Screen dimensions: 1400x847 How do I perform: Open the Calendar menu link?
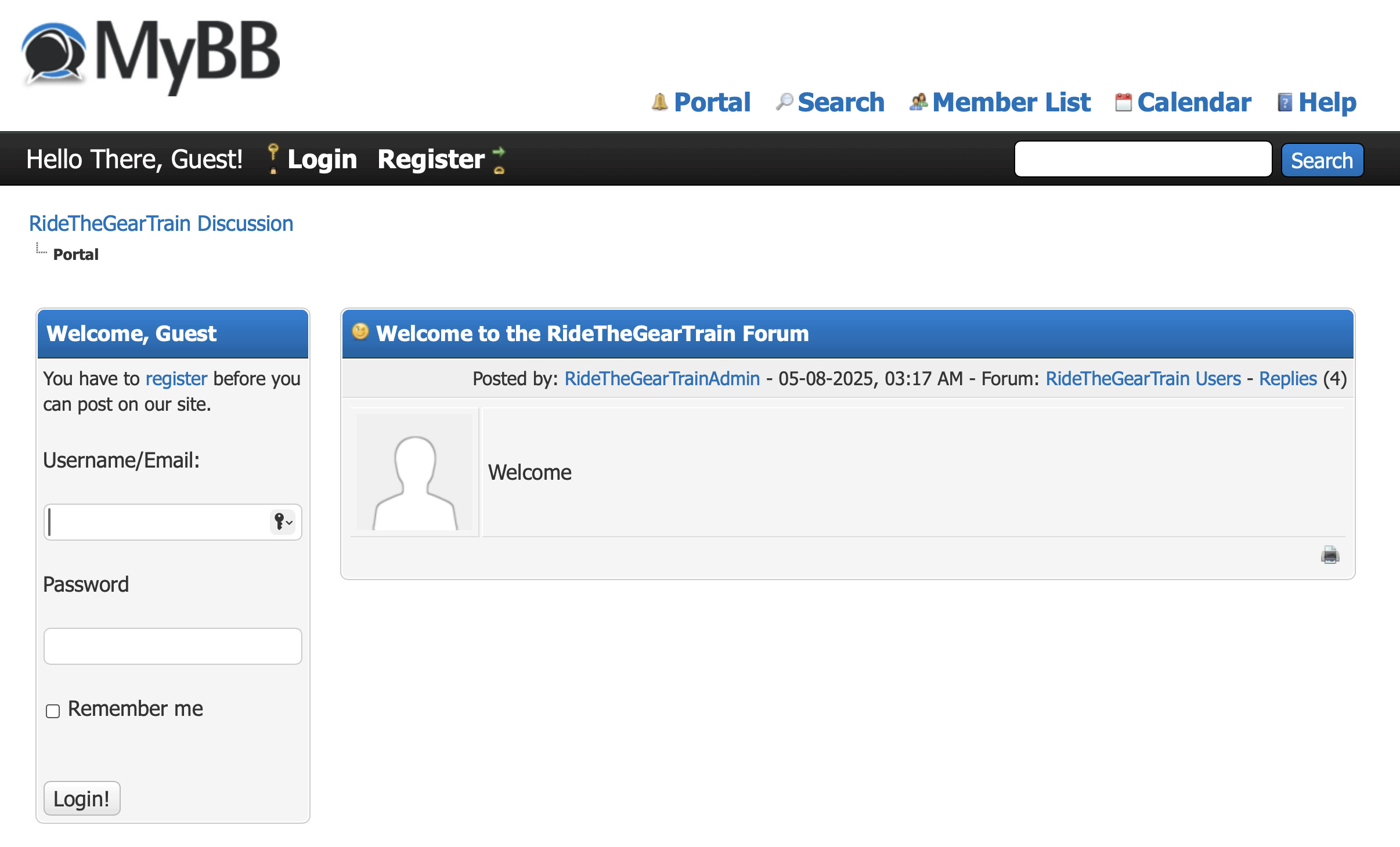point(1194,102)
